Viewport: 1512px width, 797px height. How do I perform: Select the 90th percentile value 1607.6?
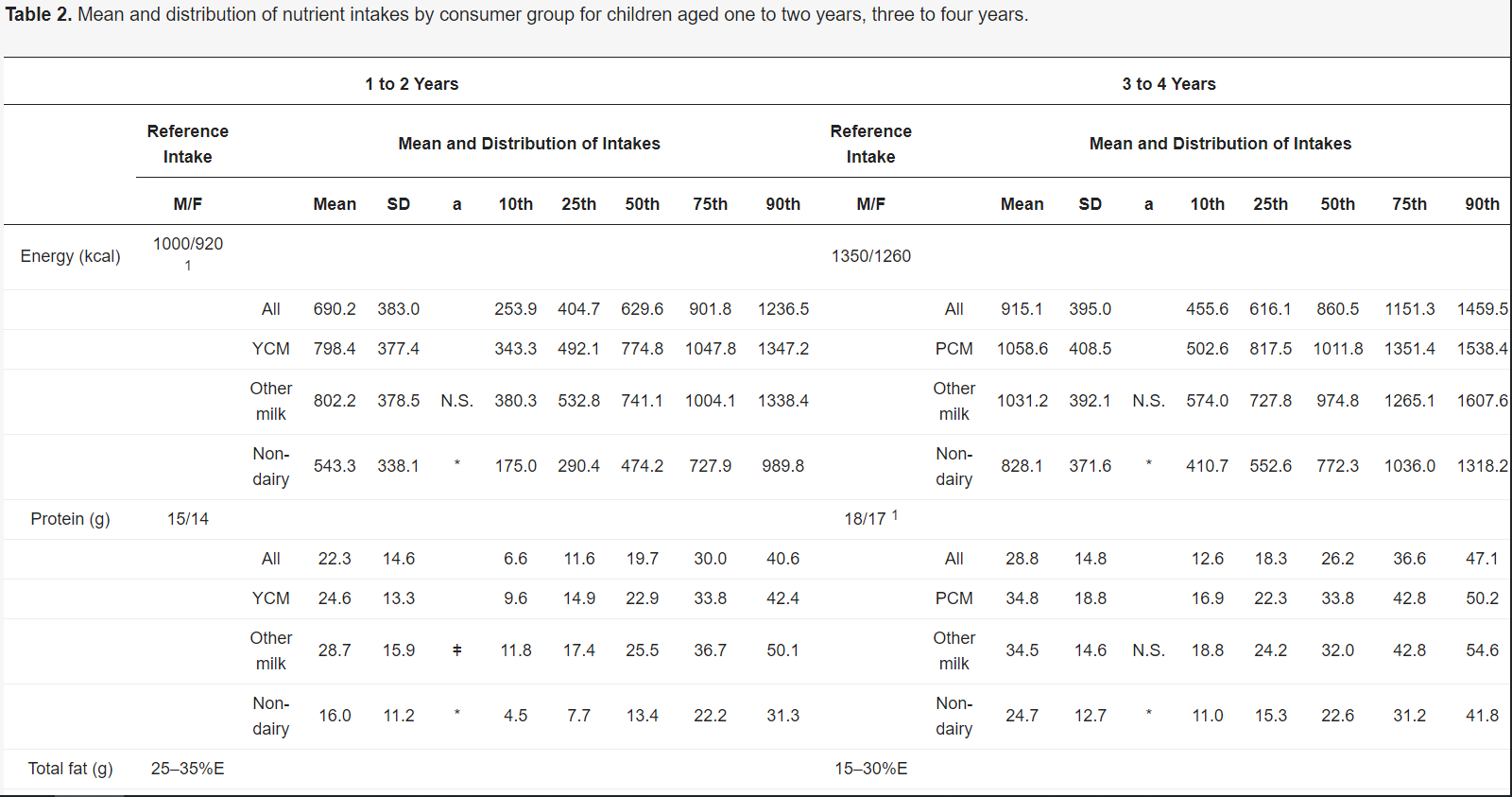tap(1483, 401)
